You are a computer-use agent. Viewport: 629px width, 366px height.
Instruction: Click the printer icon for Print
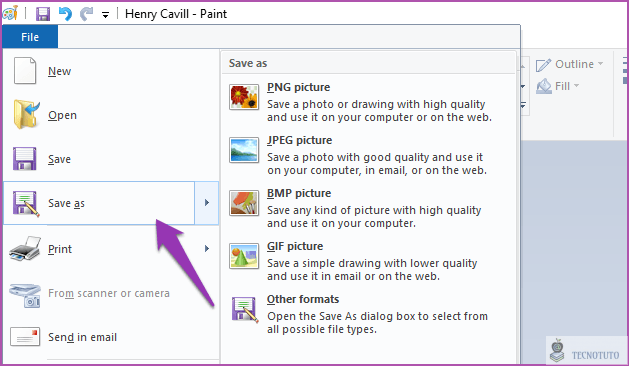pyautogui.click(x=25, y=248)
